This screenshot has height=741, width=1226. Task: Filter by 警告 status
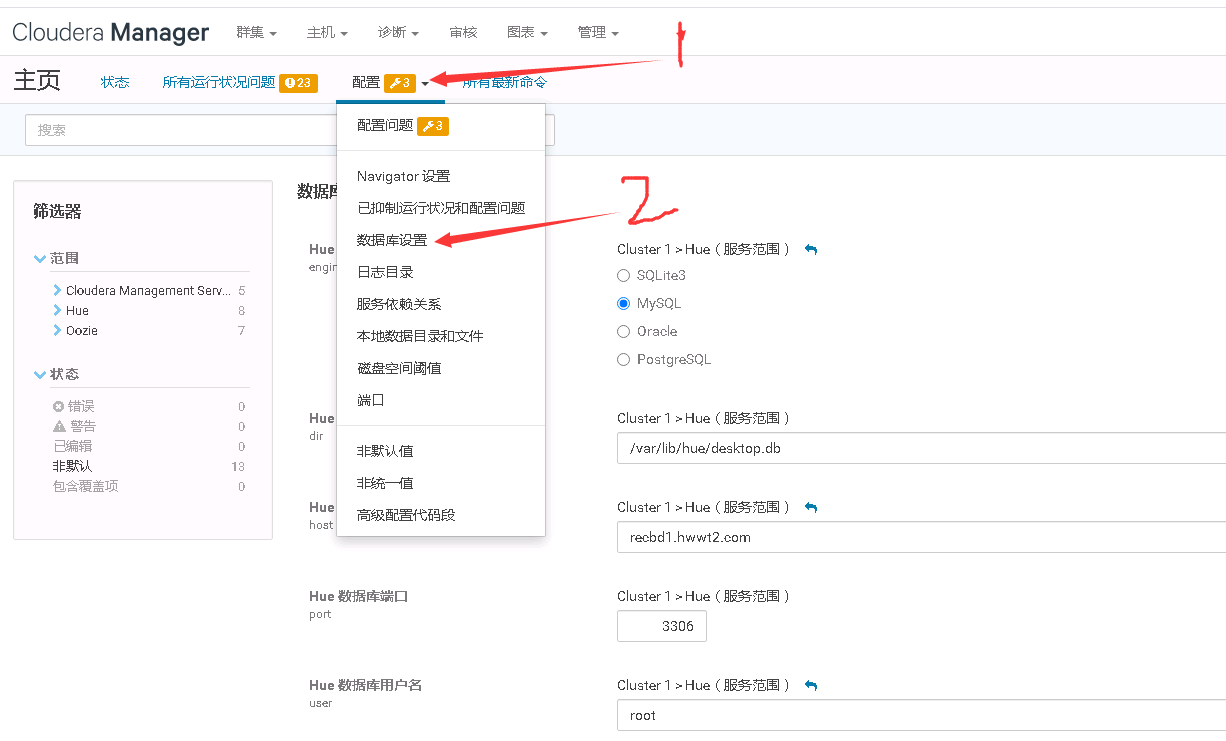pos(74,427)
